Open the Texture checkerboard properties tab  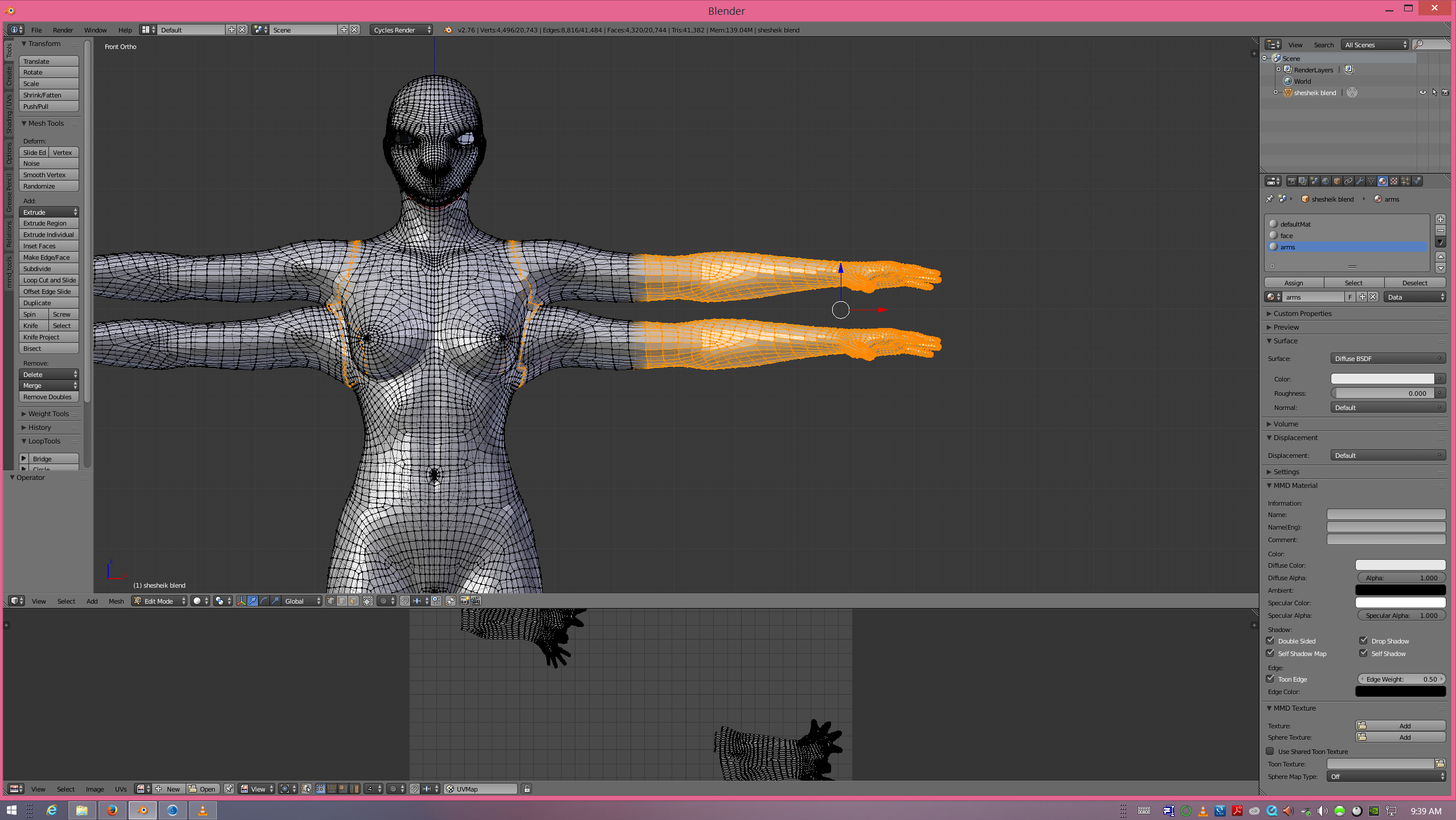tap(1394, 181)
